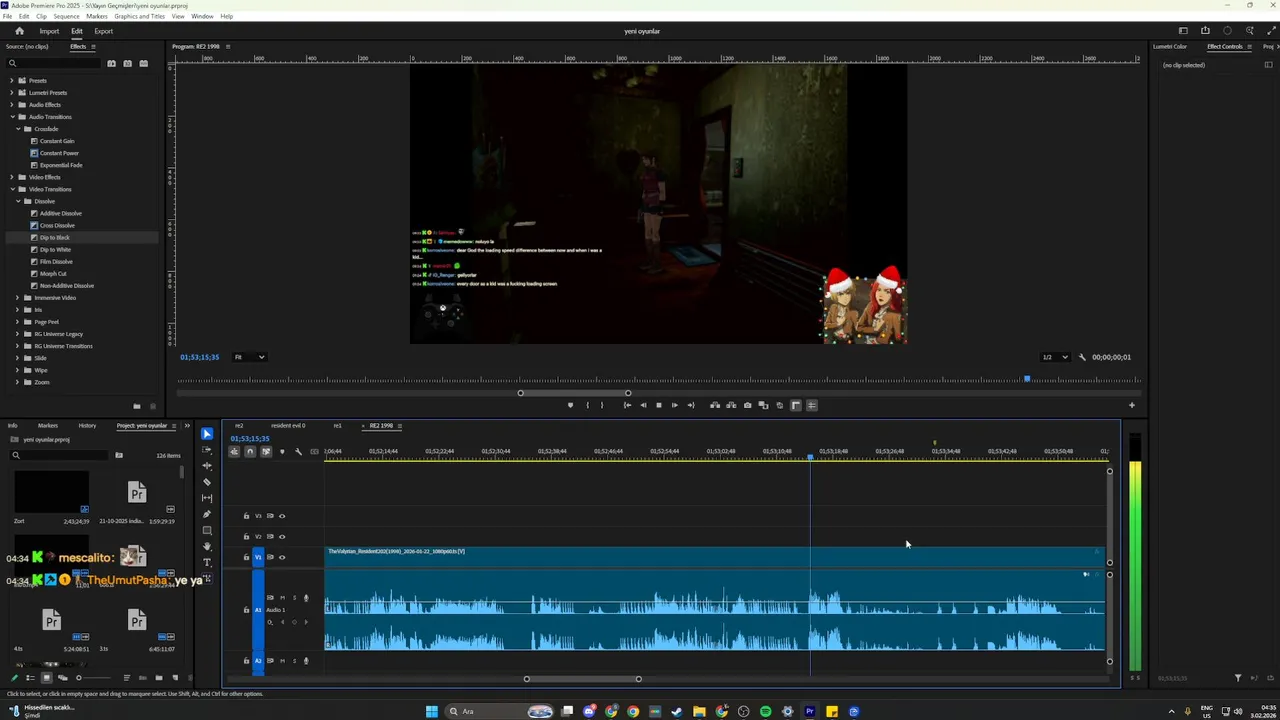Expand the Immersive Video folder
1280x720 pixels.
[x=18, y=298]
